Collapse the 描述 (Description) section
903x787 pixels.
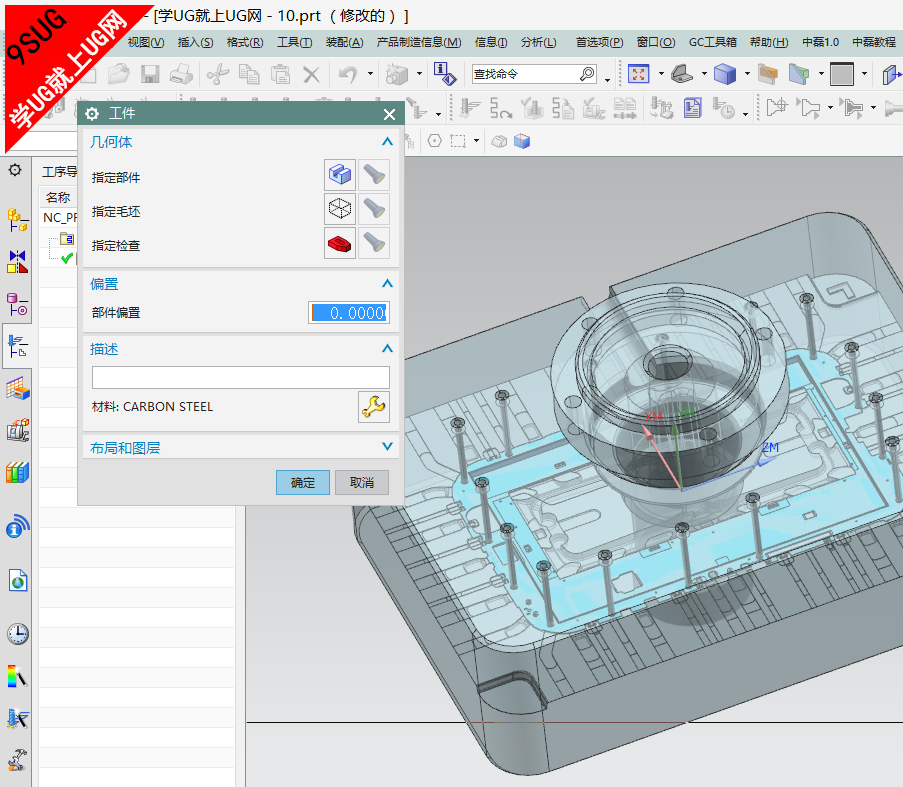pos(387,348)
